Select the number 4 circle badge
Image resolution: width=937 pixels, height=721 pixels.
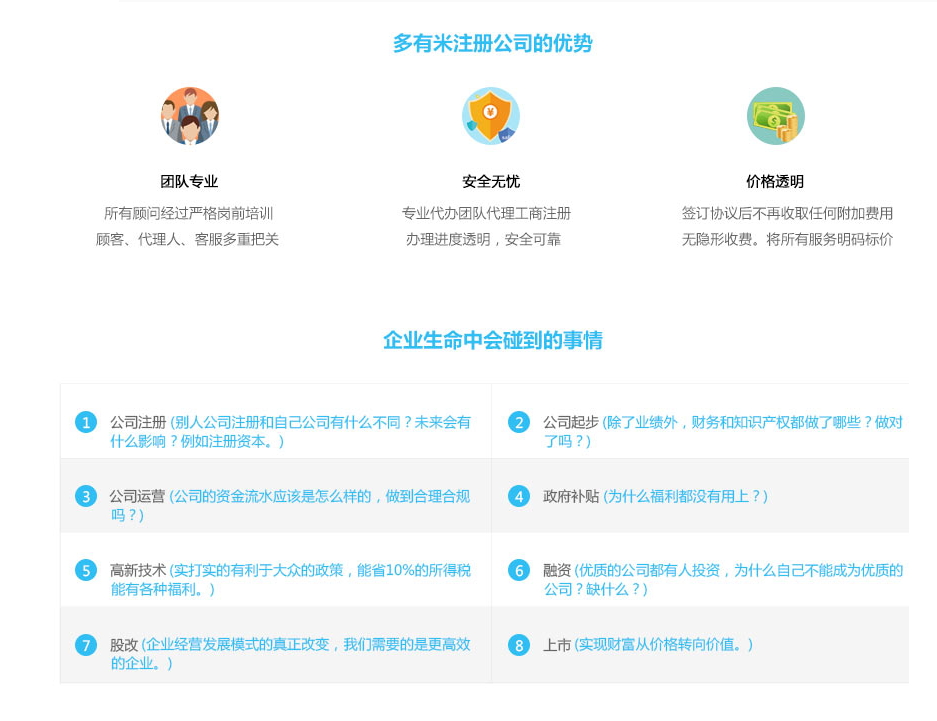[519, 496]
